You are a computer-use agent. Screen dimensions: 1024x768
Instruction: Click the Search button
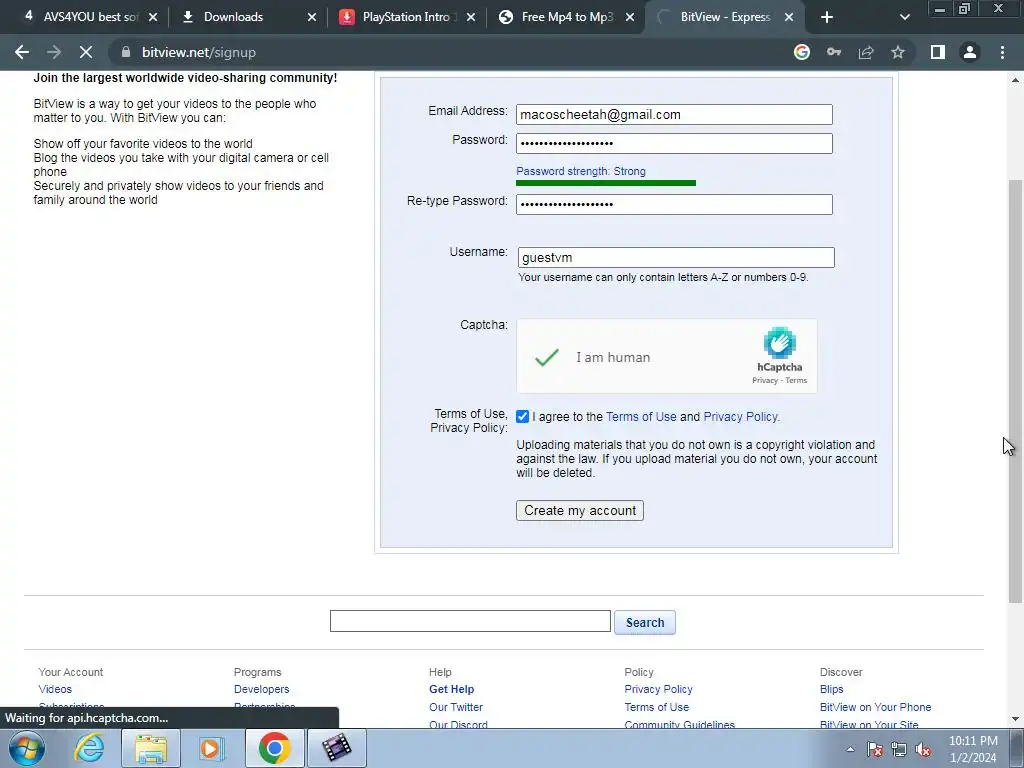tap(645, 622)
